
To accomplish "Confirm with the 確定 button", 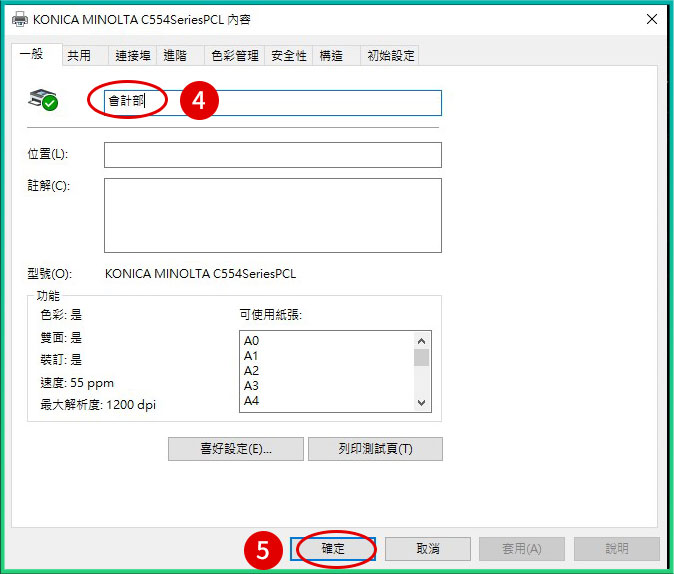I will point(333,549).
